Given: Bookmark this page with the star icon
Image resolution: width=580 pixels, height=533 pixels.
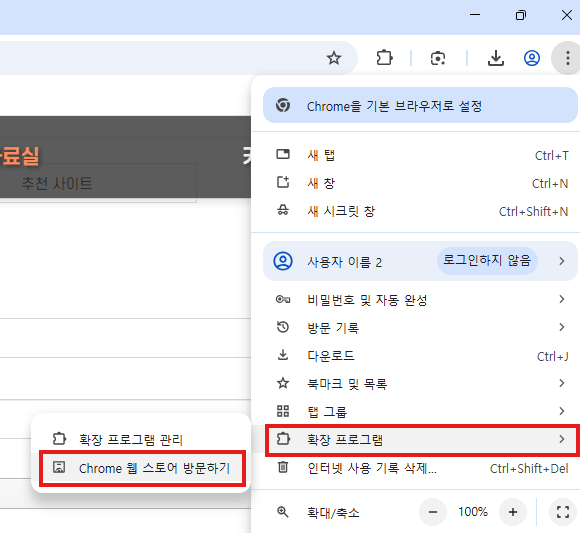Looking at the screenshot, I should coord(334,58).
